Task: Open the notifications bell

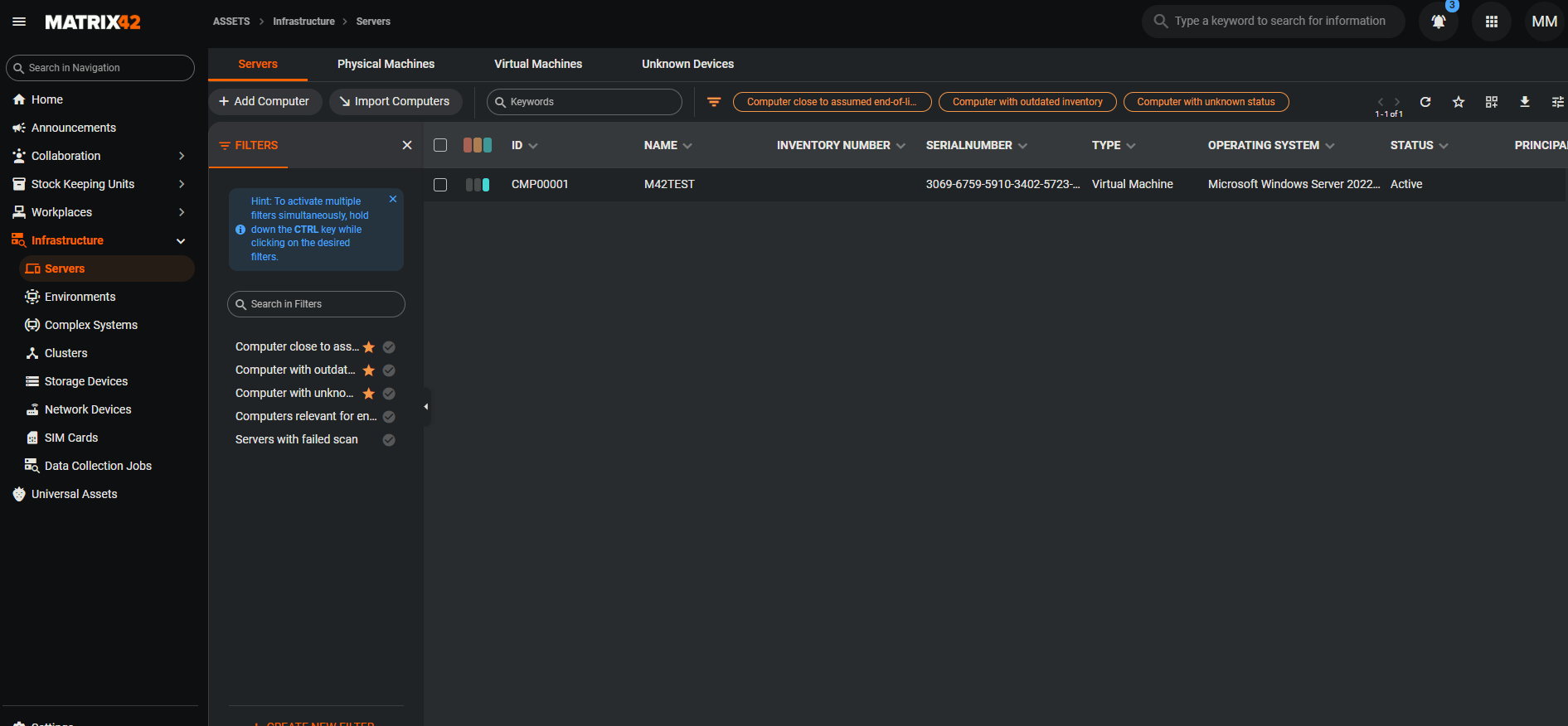Action: [1439, 22]
